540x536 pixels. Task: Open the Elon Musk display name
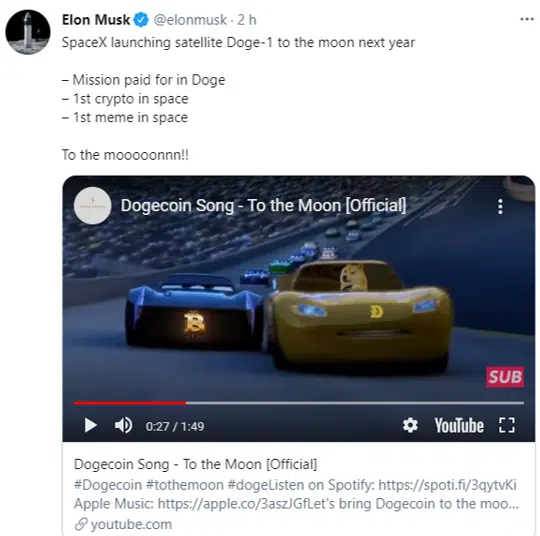tap(96, 20)
